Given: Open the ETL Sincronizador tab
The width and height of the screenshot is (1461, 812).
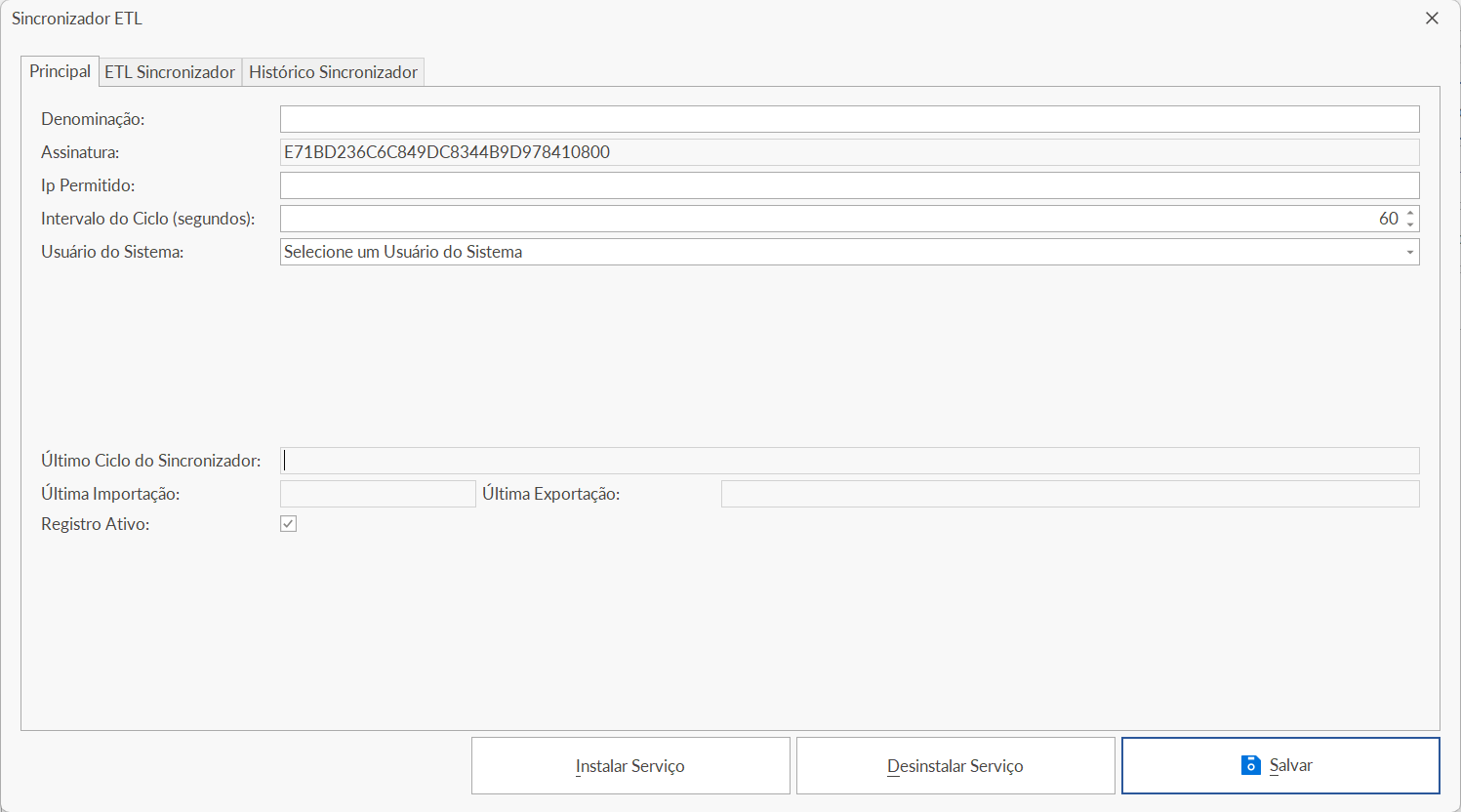Looking at the screenshot, I should point(170,72).
